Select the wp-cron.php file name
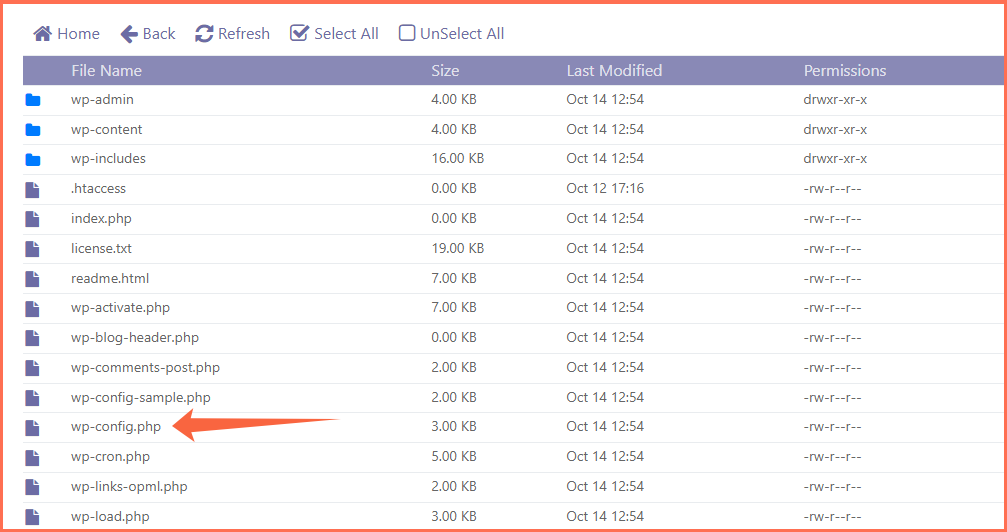 point(110,457)
